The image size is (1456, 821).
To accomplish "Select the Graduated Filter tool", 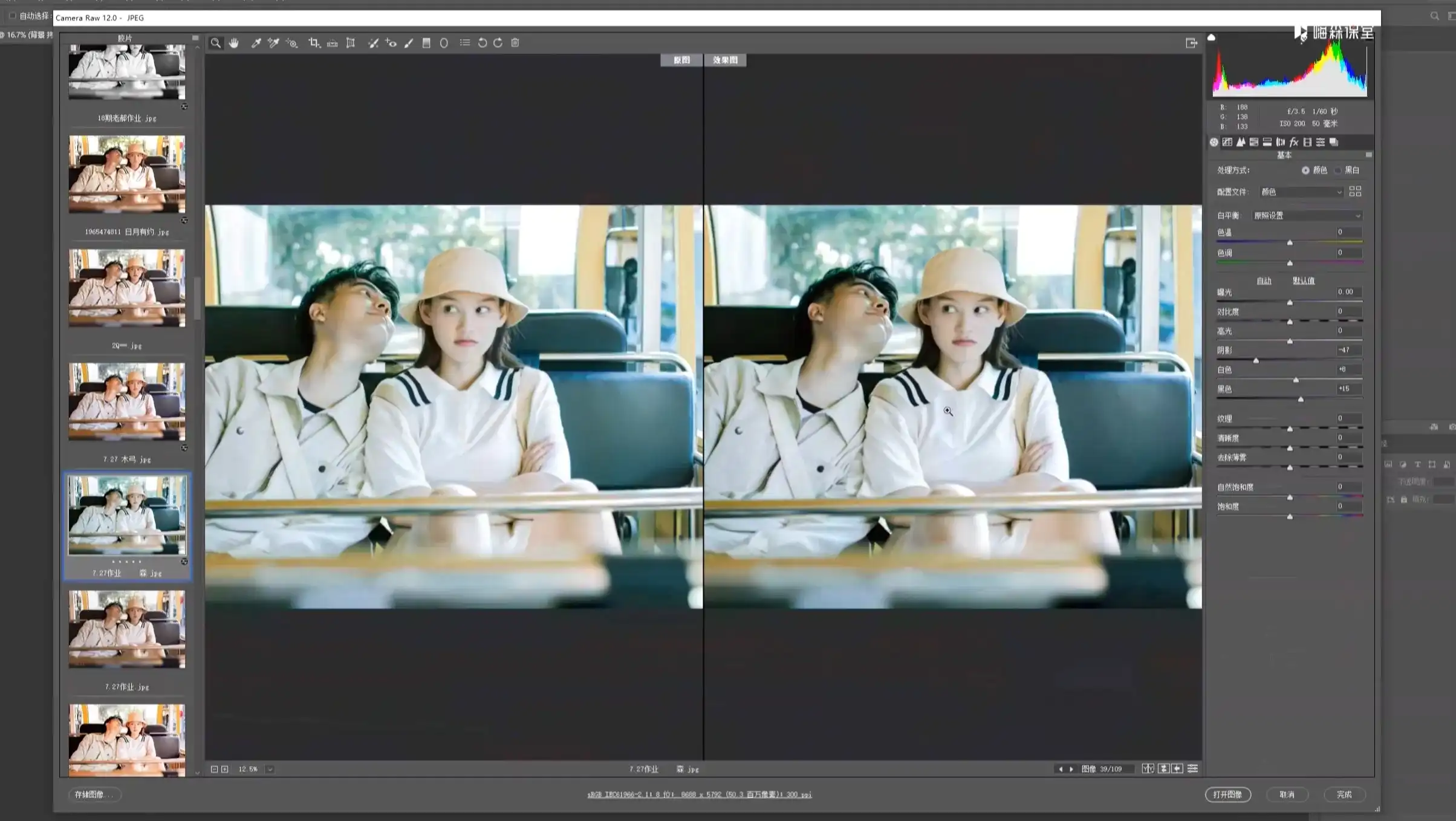I will click(x=426, y=43).
